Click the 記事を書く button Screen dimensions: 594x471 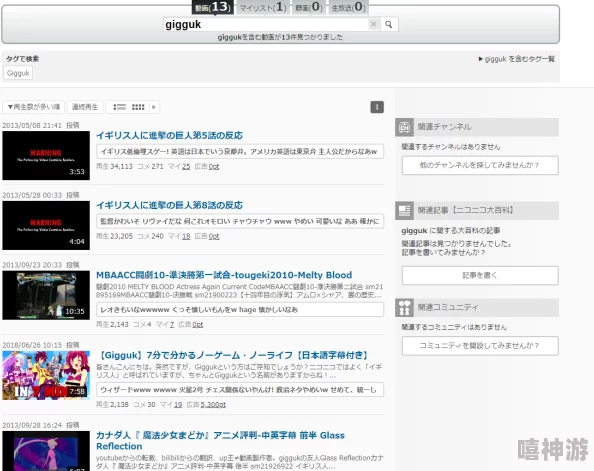tap(480, 275)
